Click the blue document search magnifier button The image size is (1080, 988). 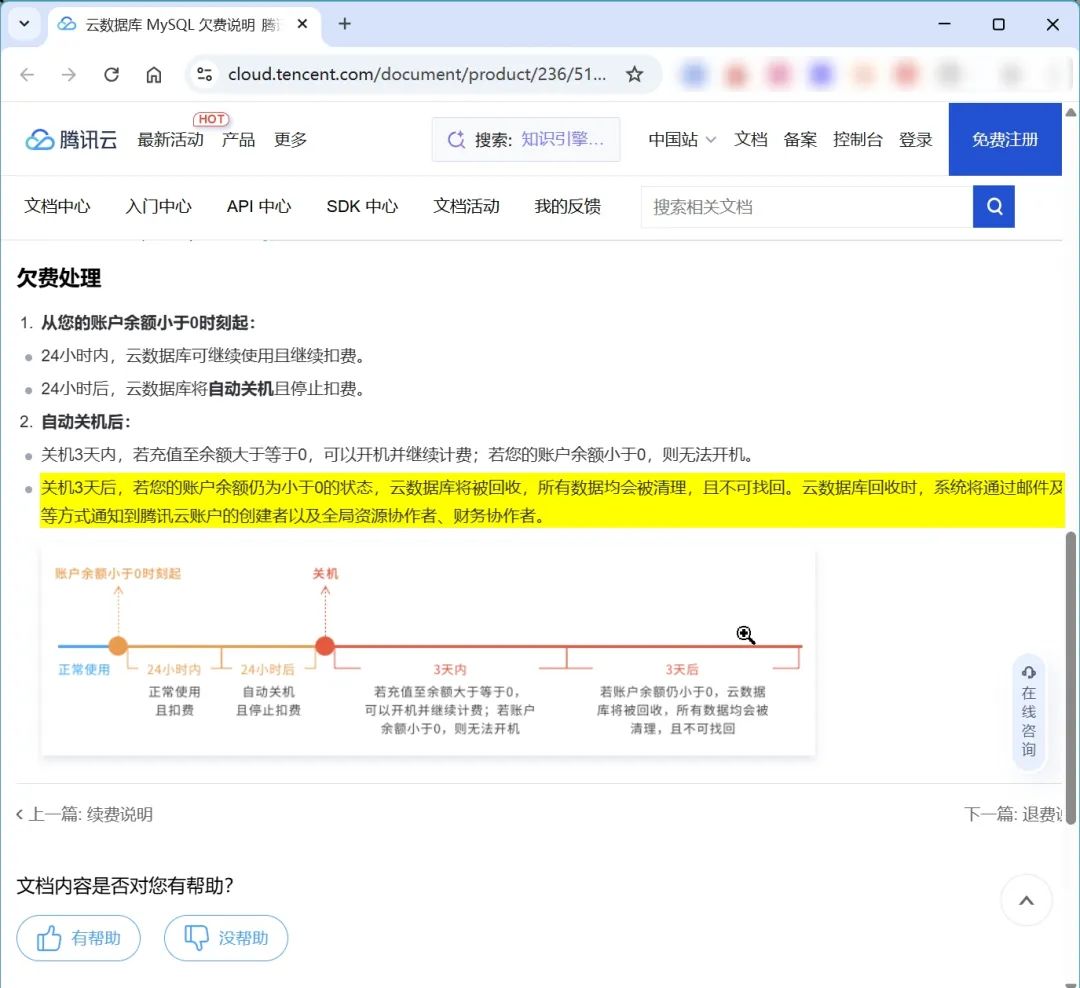click(993, 207)
